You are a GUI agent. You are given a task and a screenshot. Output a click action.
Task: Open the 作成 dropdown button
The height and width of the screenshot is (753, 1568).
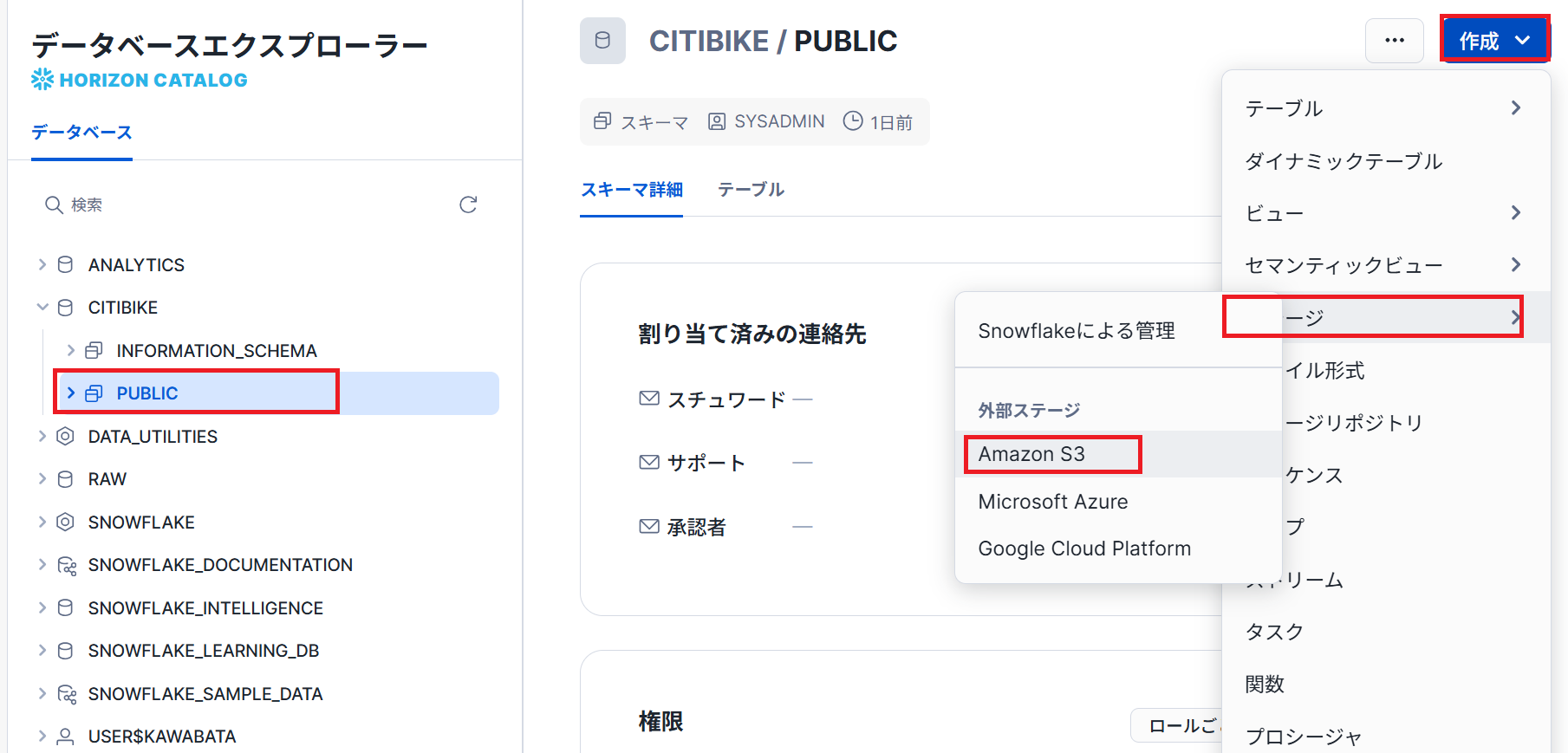point(1495,40)
